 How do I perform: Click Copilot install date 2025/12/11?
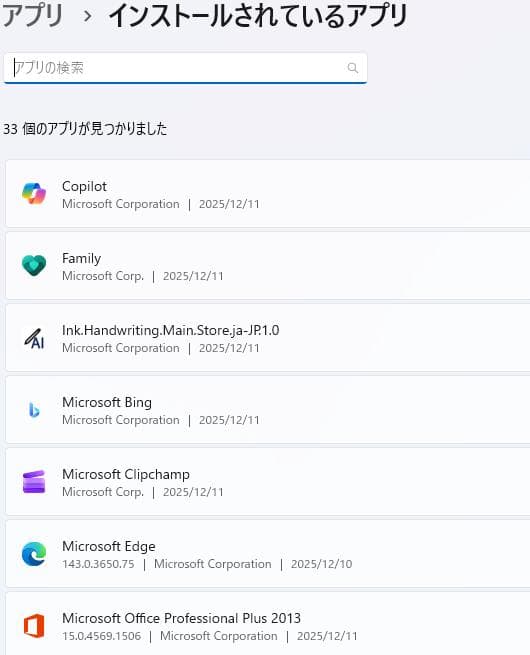[x=229, y=204]
